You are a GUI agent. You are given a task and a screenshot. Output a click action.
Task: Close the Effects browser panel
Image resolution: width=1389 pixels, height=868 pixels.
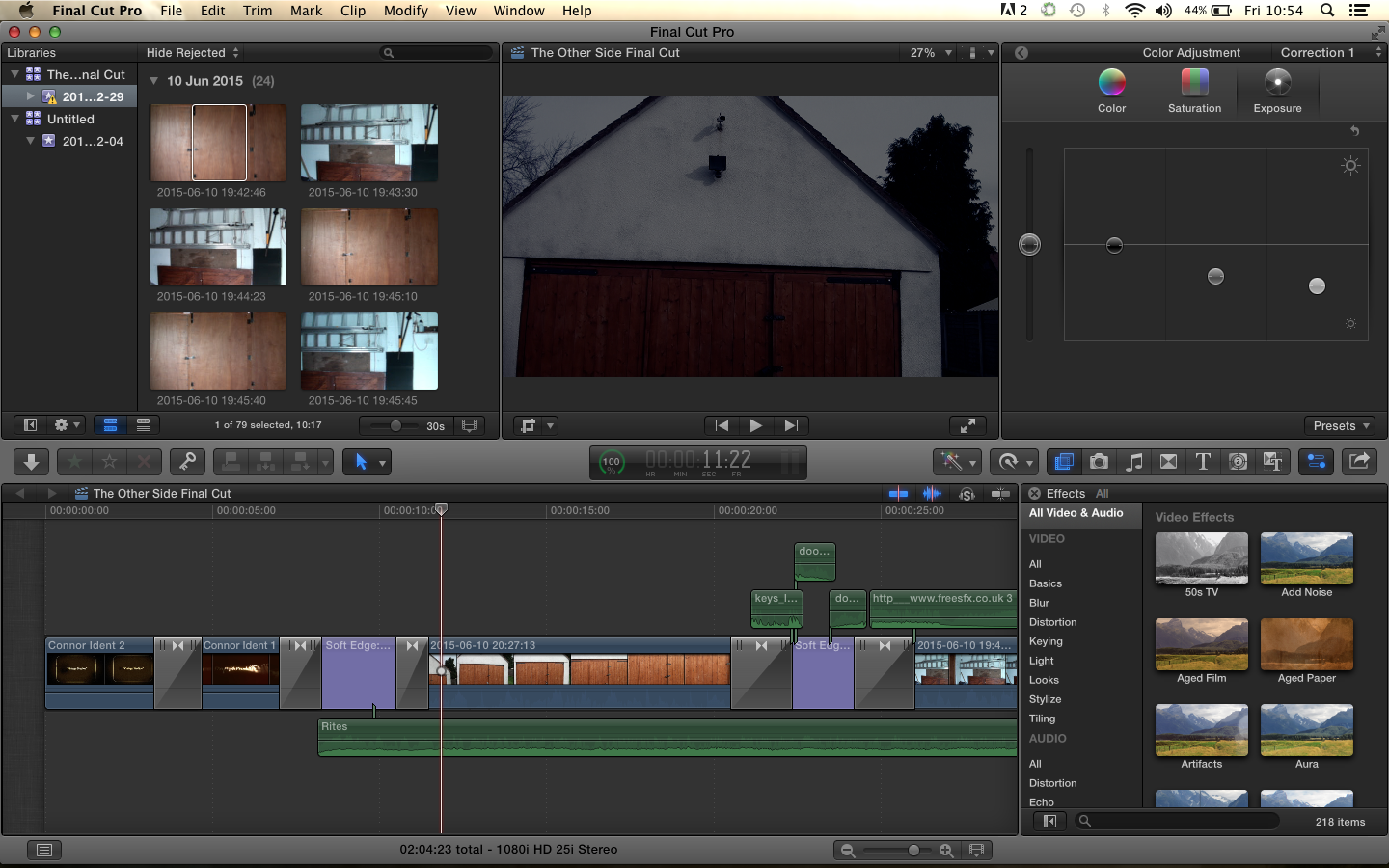pyautogui.click(x=1034, y=493)
